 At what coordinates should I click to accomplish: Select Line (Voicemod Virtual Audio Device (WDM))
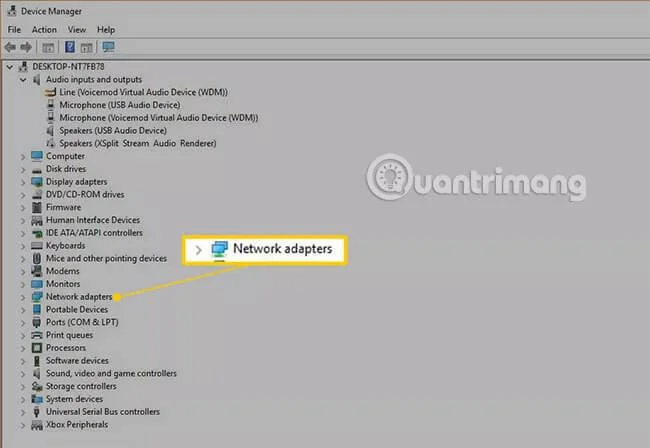143,92
